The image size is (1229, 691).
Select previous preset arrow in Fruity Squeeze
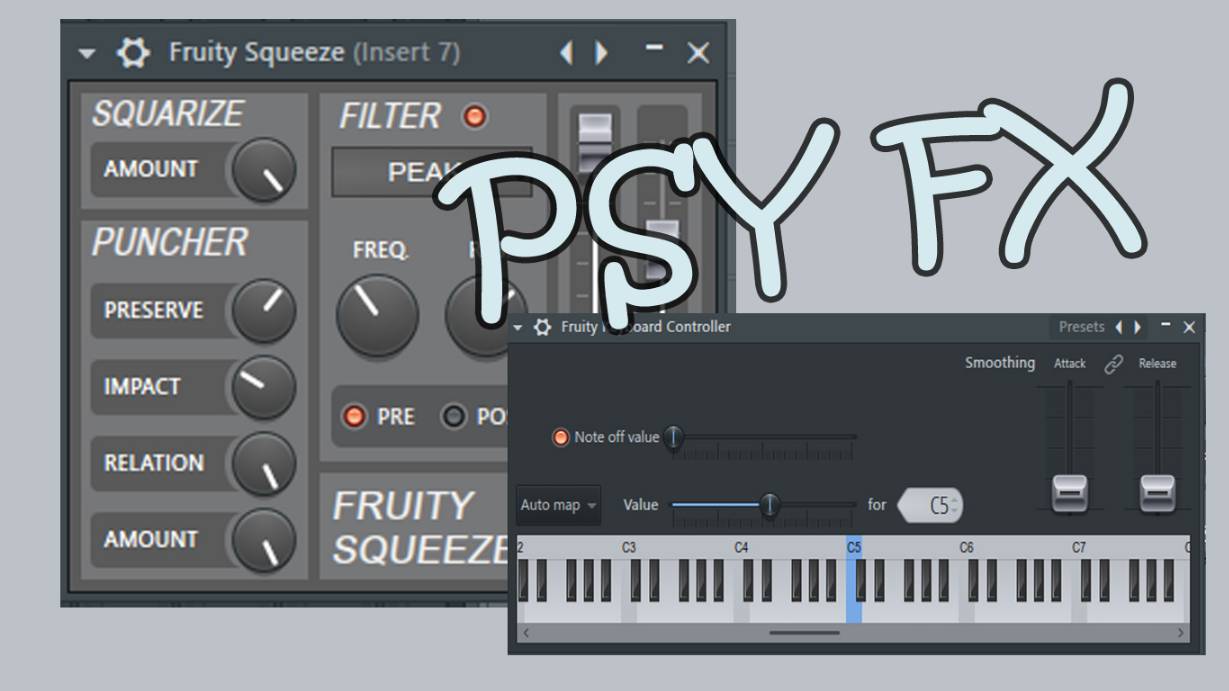(x=567, y=53)
